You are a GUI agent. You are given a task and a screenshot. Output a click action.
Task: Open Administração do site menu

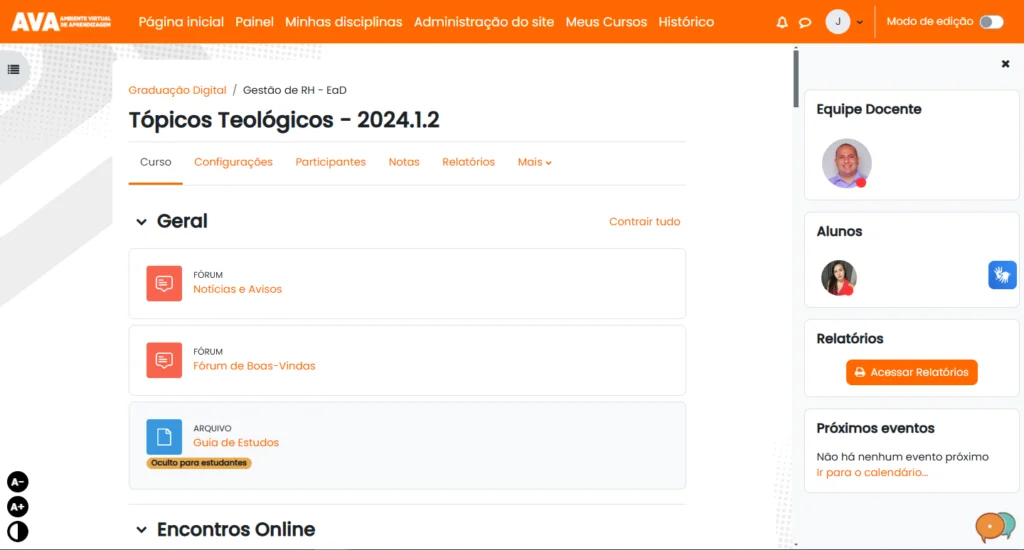click(x=483, y=22)
